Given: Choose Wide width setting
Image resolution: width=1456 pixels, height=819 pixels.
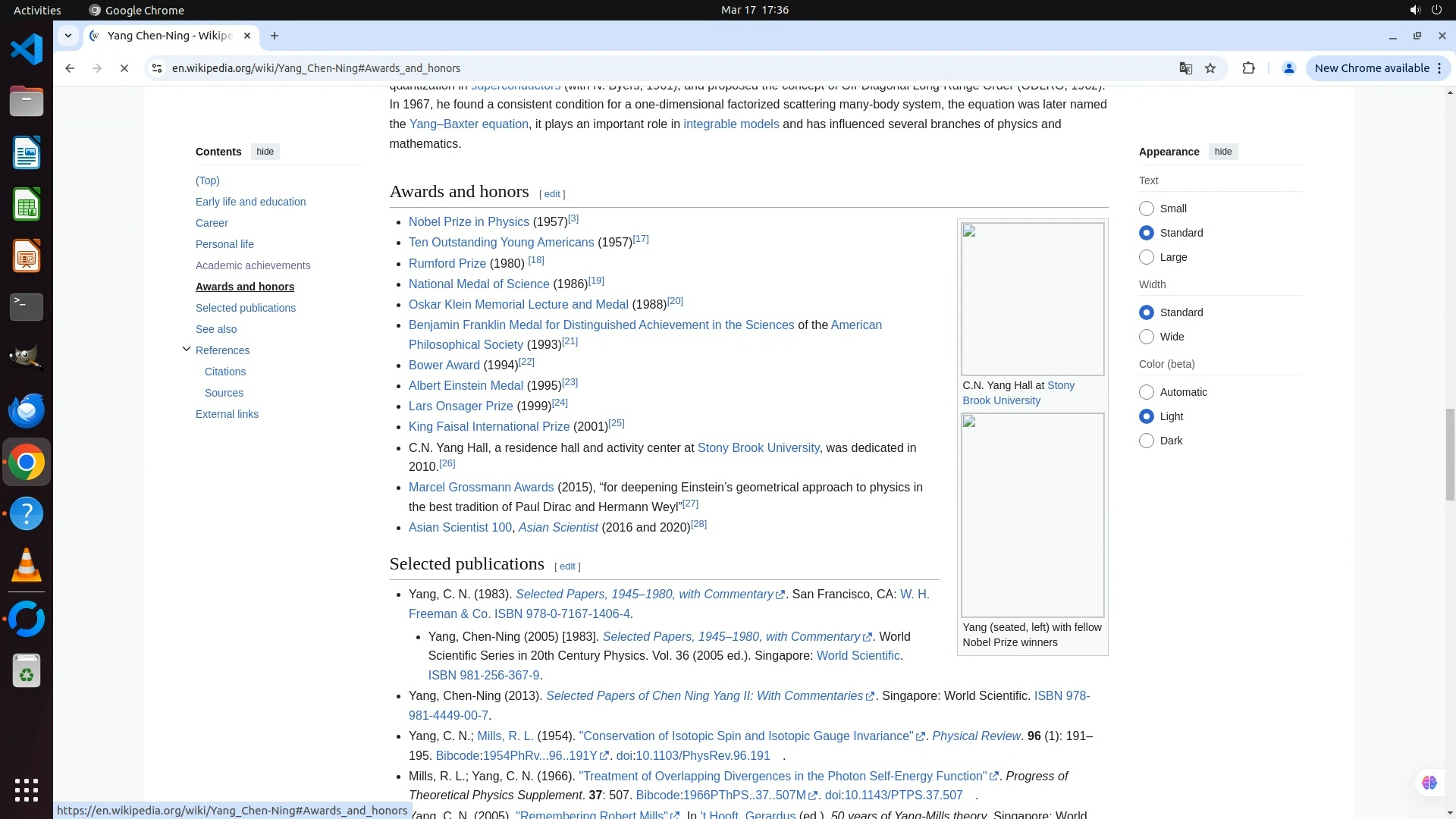Looking at the screenshot, I should [x=1147, y=337].
